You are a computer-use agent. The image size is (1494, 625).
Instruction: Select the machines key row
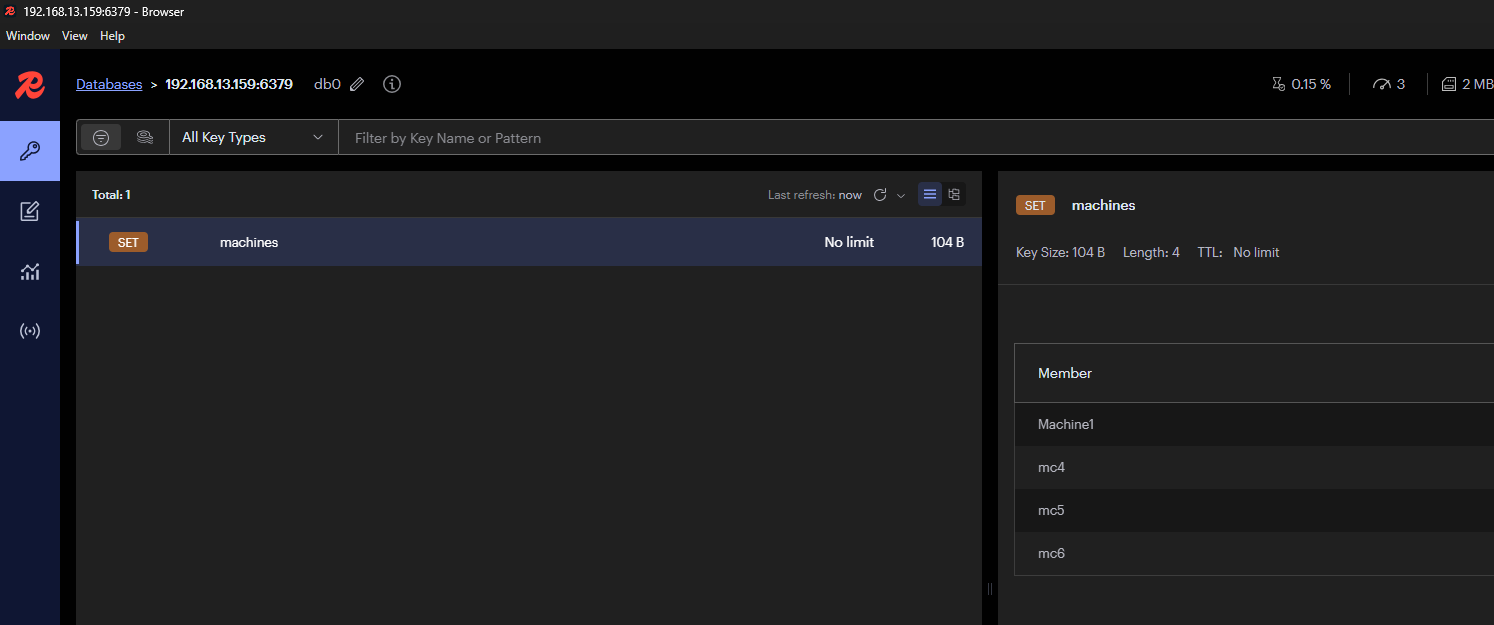point(529,242)
